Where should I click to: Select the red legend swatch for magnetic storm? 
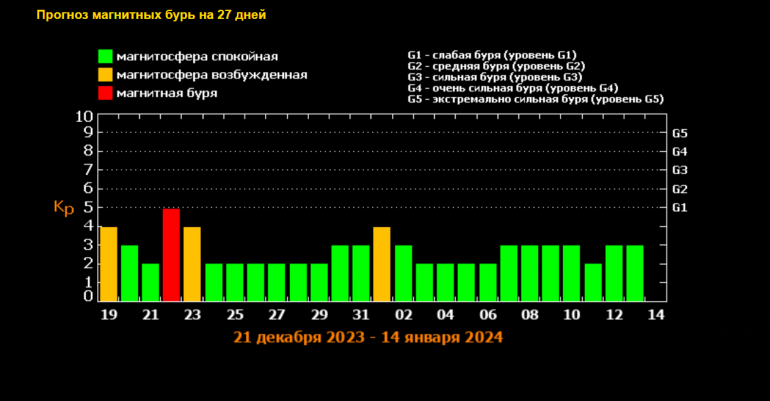click(105, 93)
